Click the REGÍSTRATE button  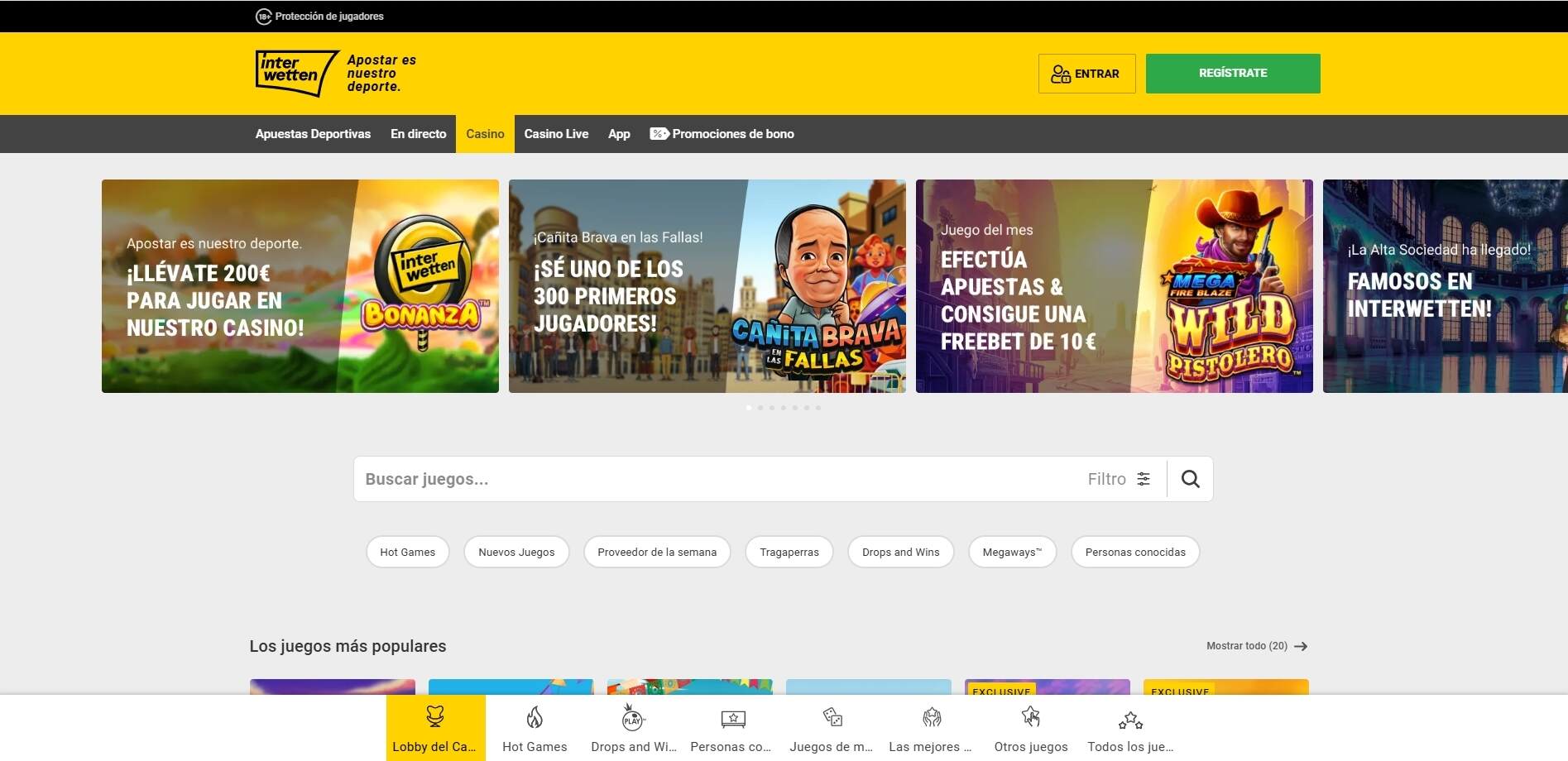1233,74
